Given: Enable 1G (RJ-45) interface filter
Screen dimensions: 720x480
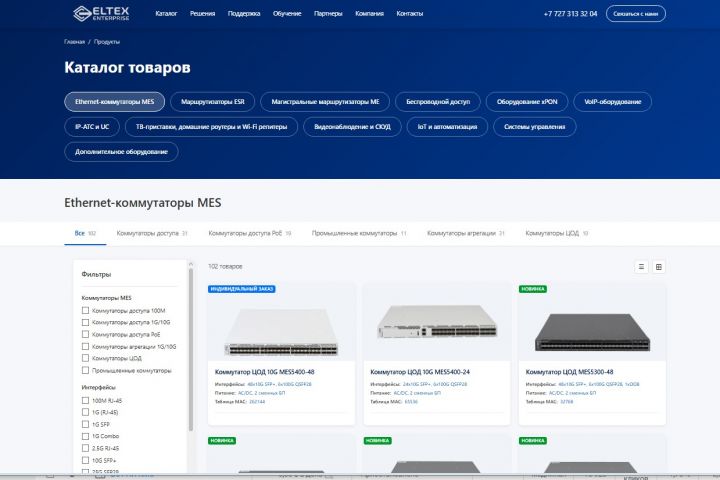Looking at the screenshot, I should tap(85, 412).
